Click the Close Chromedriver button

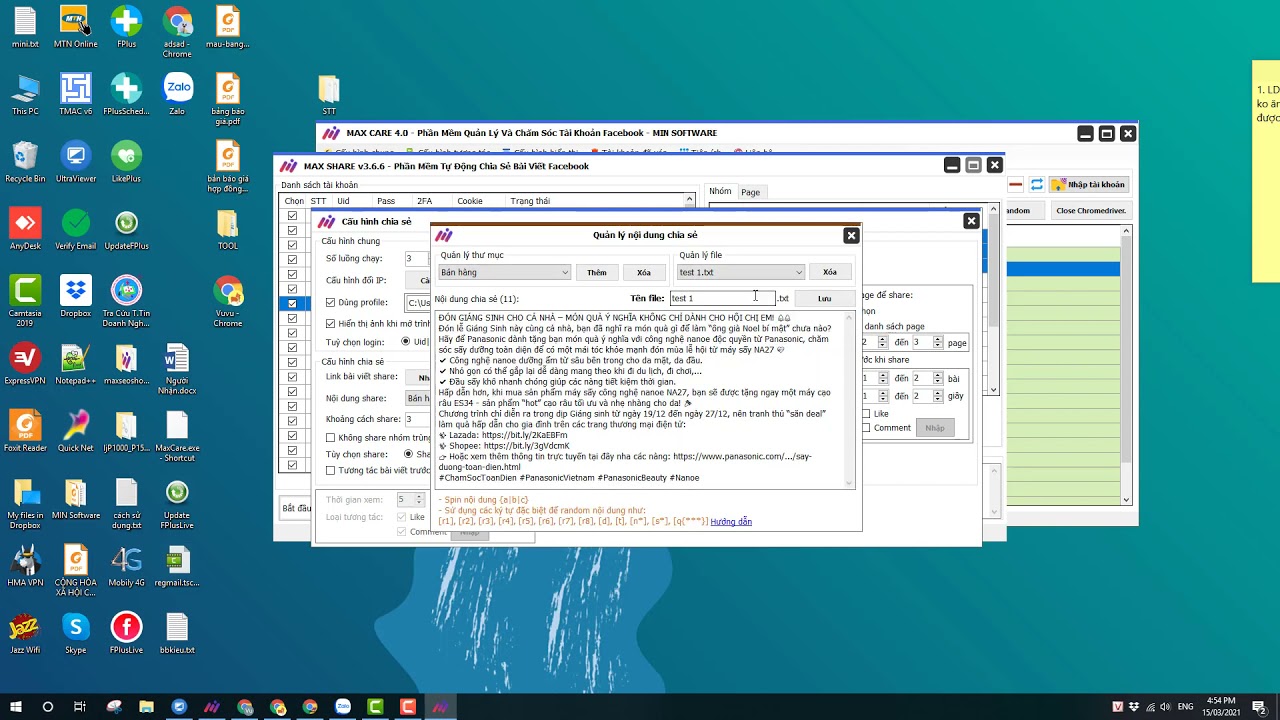click(x=1091, y=211)
